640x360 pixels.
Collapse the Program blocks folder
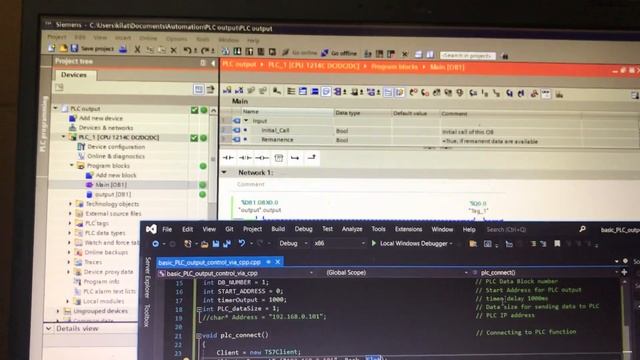coord(72,165)
